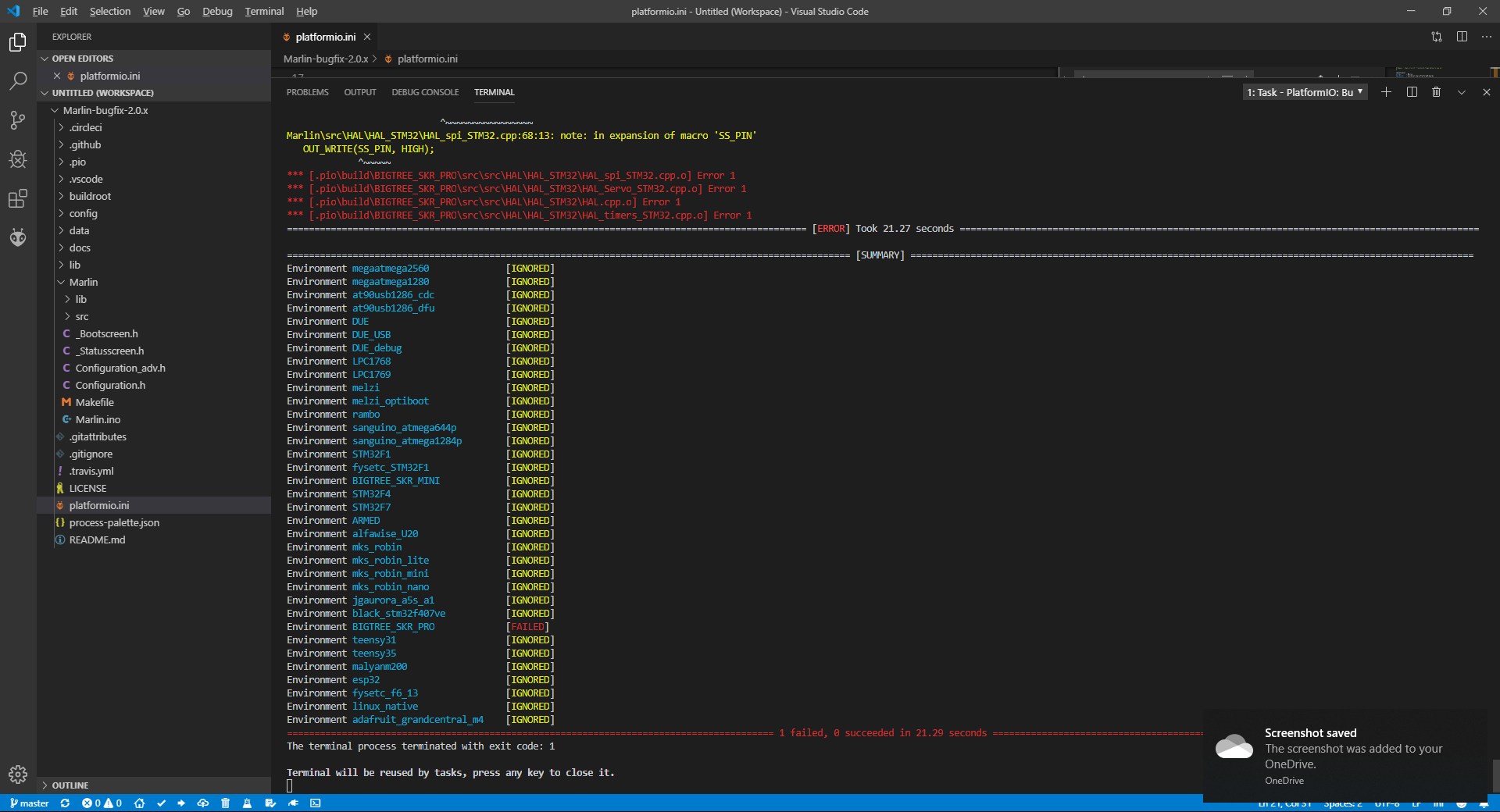The image size is (1500, 812).
Task: Close the platformio.ini editor tab
Action: point(367,37)
